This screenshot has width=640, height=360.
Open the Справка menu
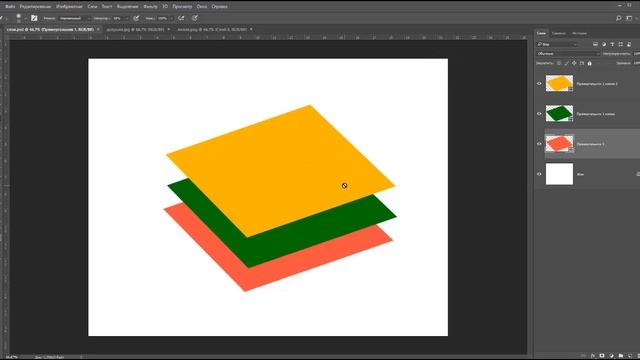click(220, 7)
